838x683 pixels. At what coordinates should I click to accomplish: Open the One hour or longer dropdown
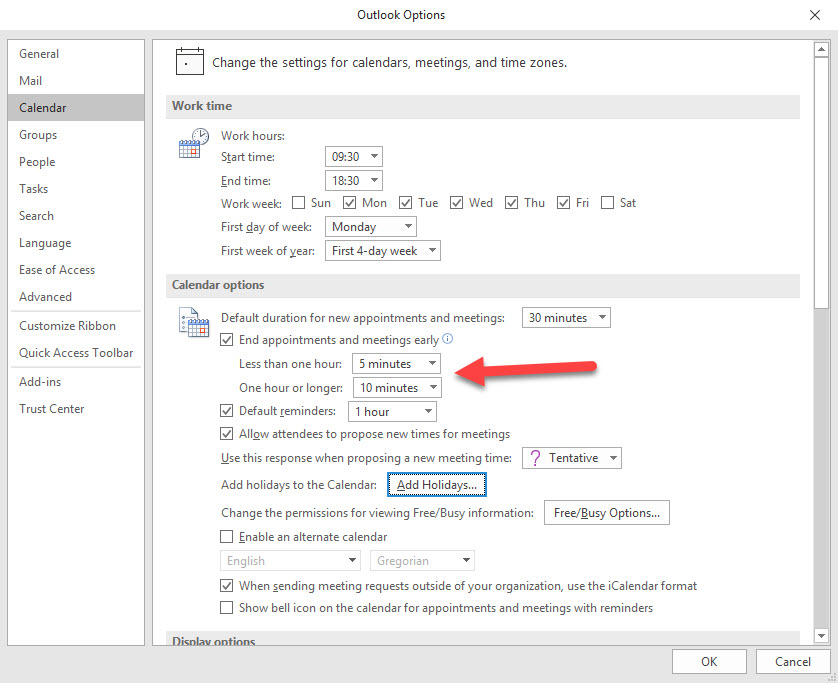pos(397,387)
